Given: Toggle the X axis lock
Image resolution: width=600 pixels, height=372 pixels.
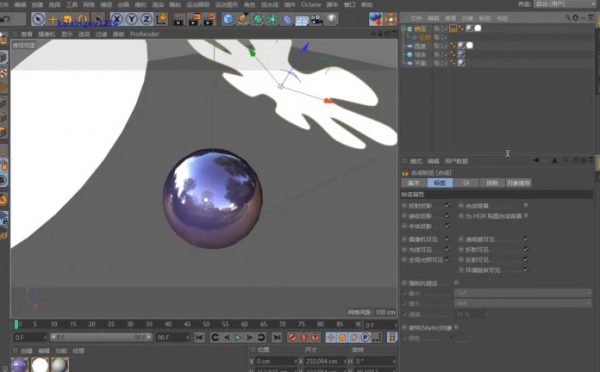Looking at the screenshot, I should (x=117, y=19).
